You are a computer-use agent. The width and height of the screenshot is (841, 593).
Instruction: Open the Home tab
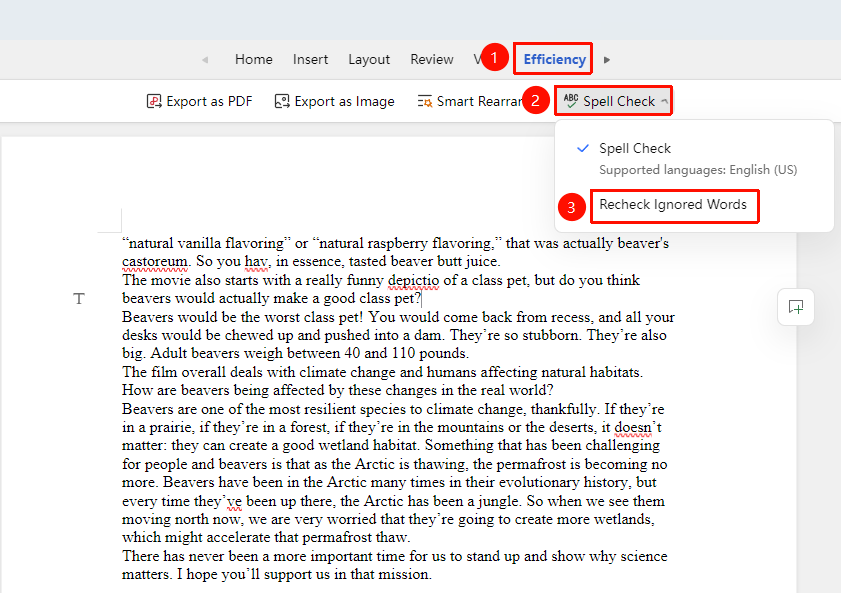pos(254,60)
